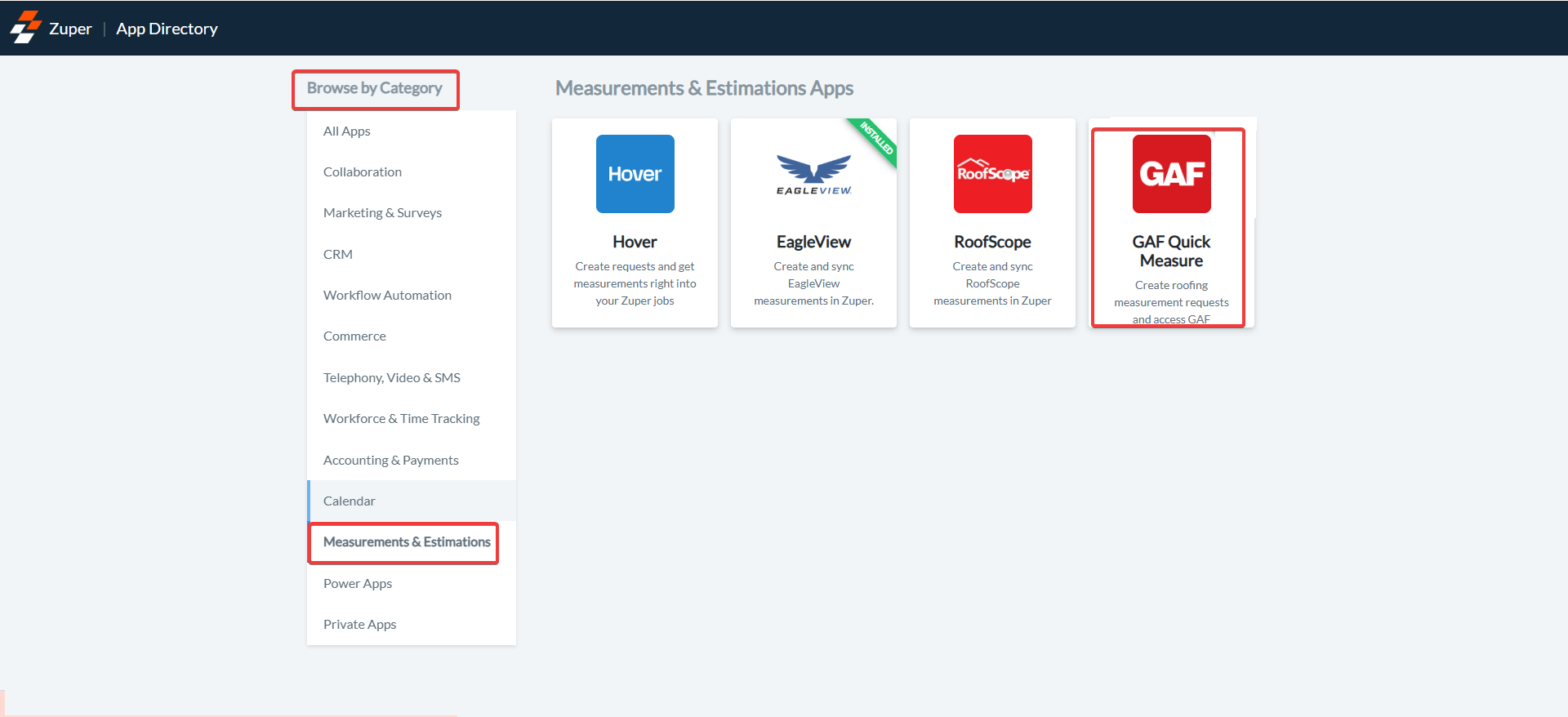
Task: Open the RoofScope logo icon
Action: tap(993, 174)
